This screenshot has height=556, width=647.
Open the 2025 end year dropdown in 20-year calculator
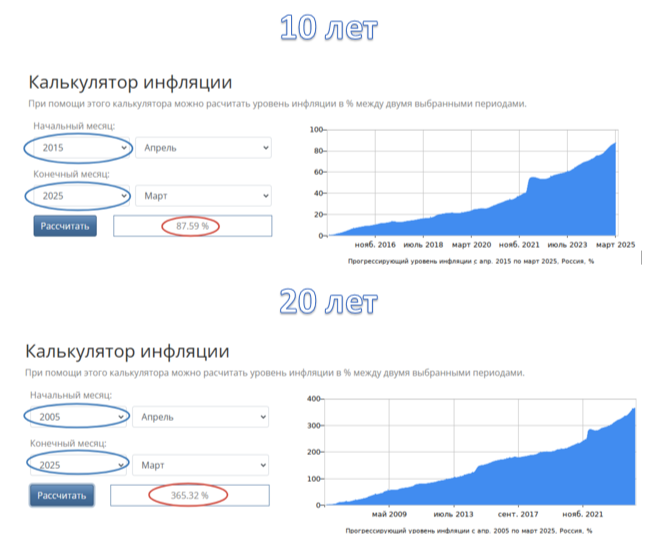pos(78,465)
